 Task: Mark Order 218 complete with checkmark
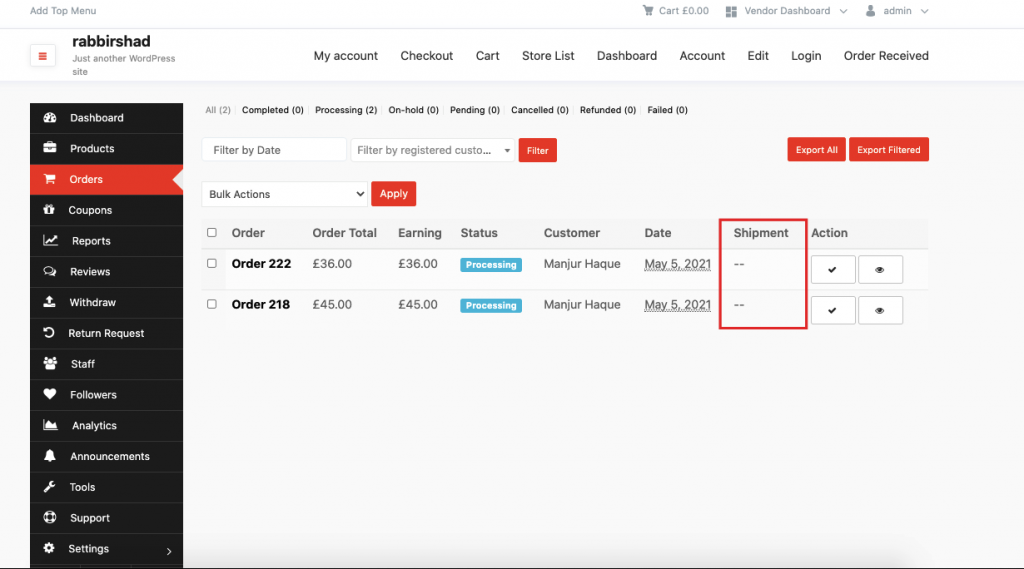coord(833,310)
